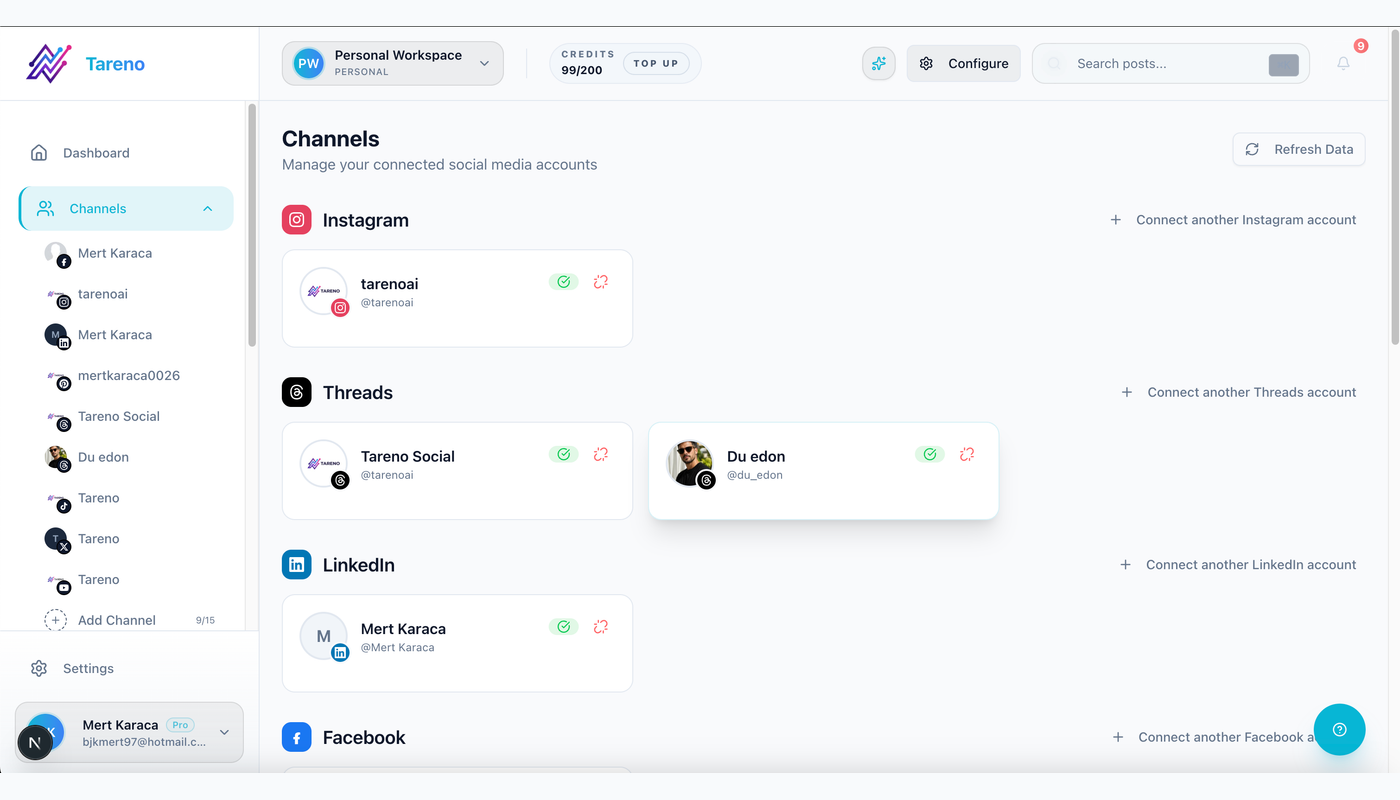Focus the Search posts field
1400x800 pixels.
[1171, 63]
